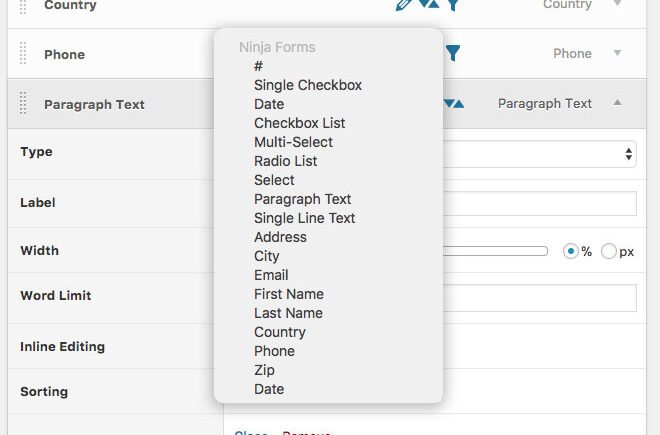Click the filter funnel icon in Phone row
The image size is (660, 435).
(453, 53)
